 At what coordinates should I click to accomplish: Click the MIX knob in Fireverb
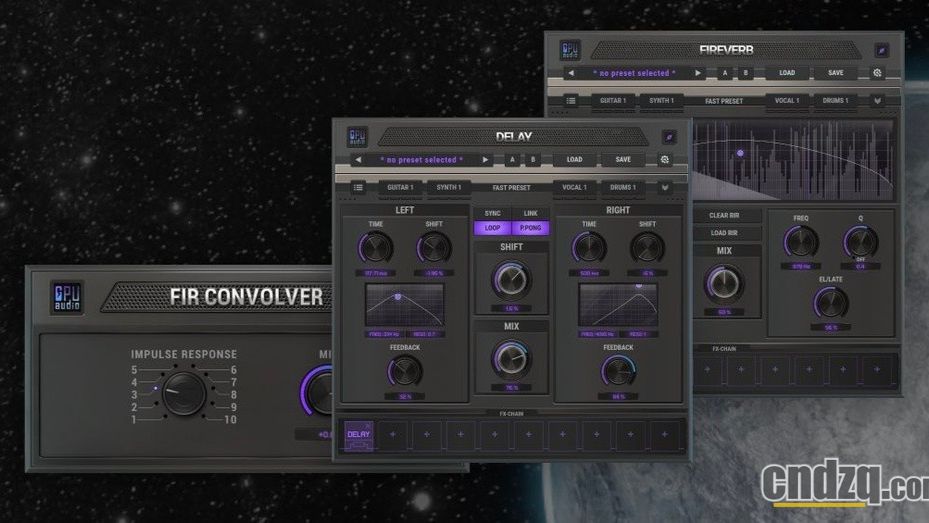(724, 284)
